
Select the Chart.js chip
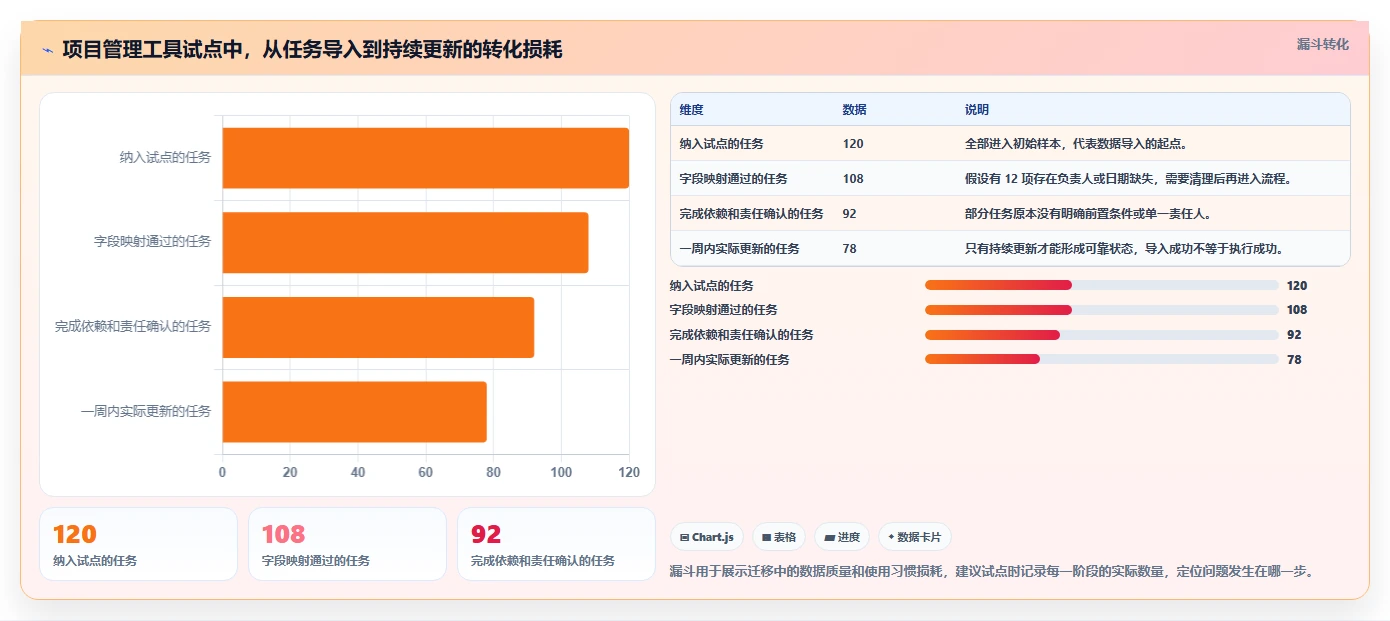coord(707,537)
